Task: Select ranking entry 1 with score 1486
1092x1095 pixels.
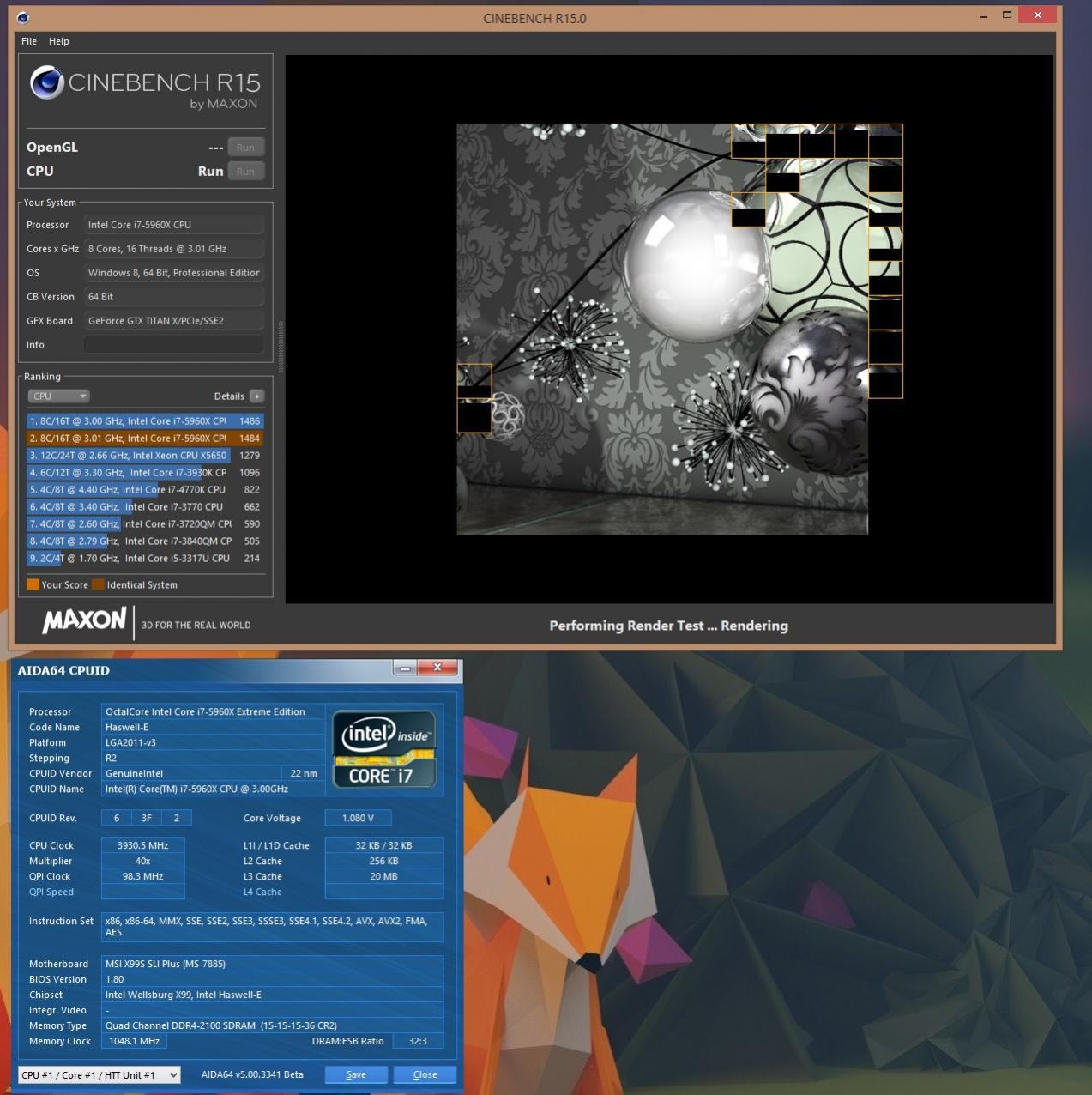Action: 145,421
